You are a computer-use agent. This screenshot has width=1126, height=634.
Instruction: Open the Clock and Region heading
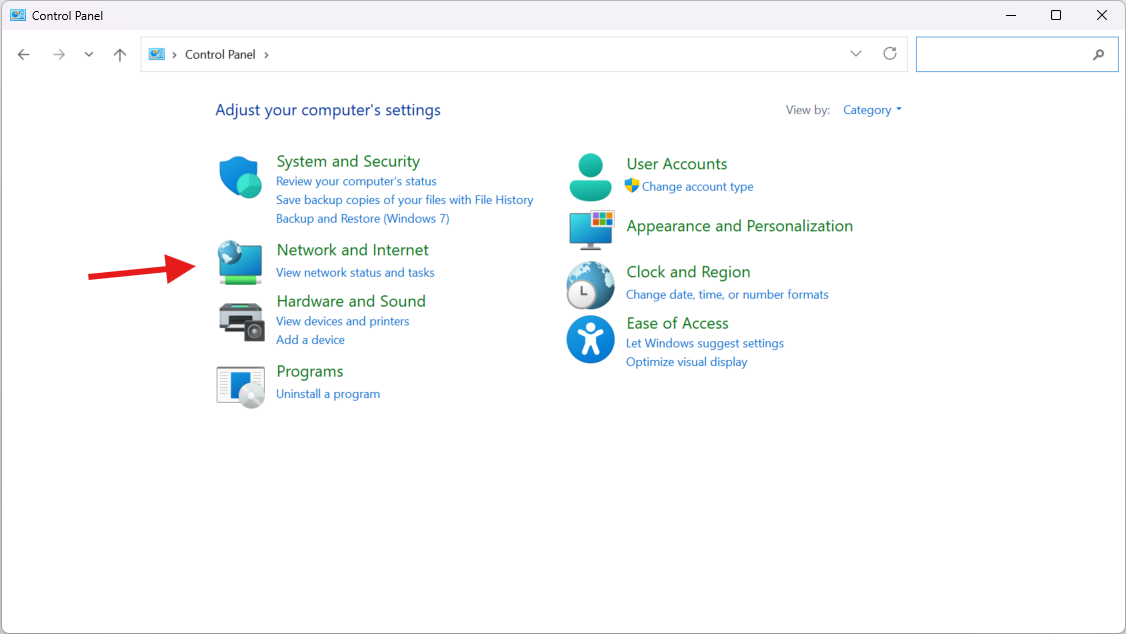tap(688, 272)
